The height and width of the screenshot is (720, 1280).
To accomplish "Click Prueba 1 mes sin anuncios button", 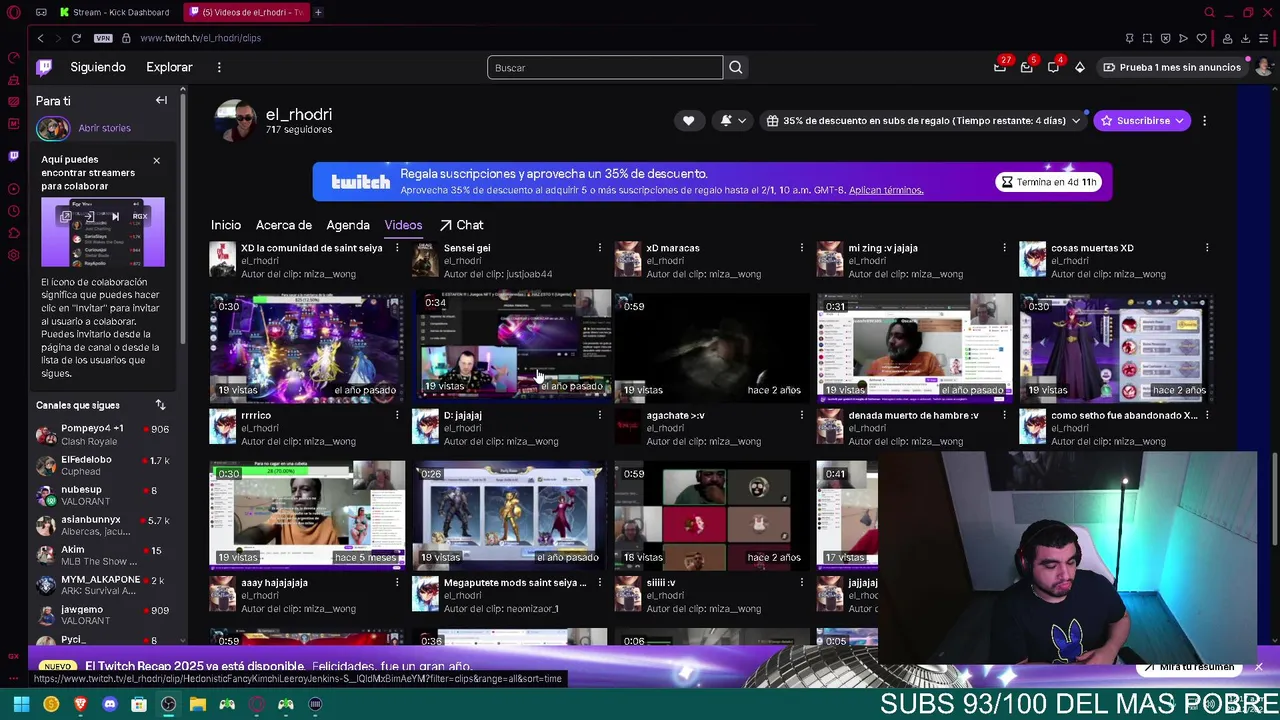I will click(x=1171, y=67).
